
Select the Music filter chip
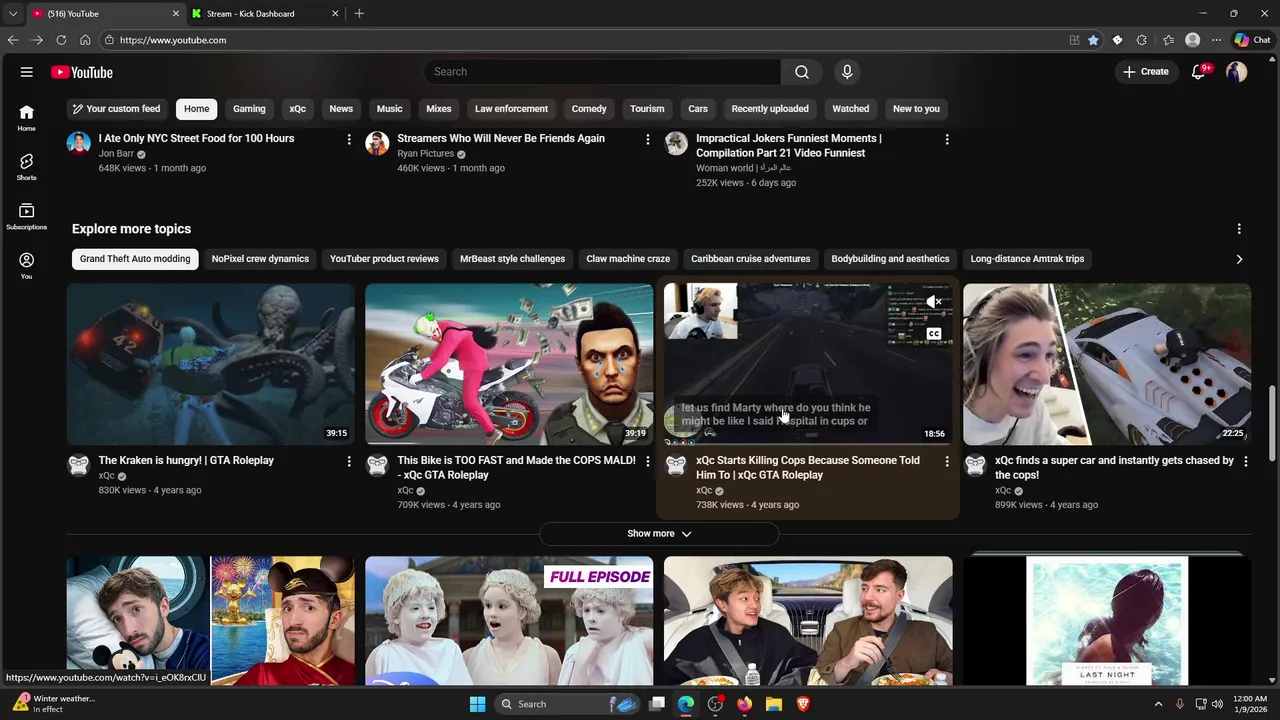pos(389,109)
